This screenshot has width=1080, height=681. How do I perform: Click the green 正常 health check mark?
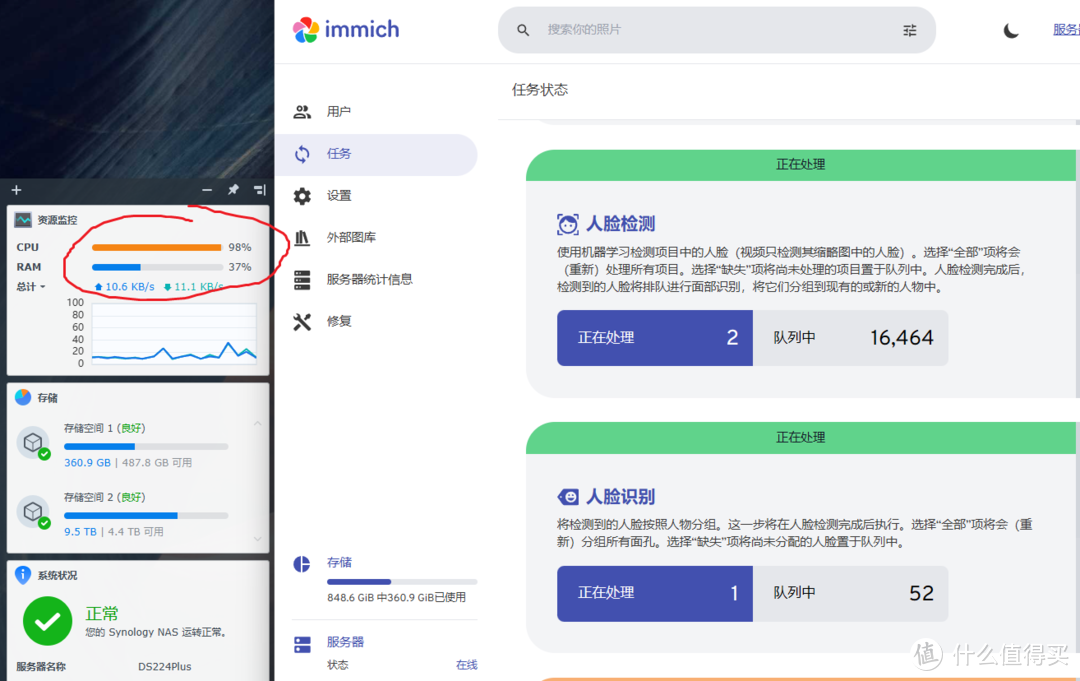[x=47, y=622]
